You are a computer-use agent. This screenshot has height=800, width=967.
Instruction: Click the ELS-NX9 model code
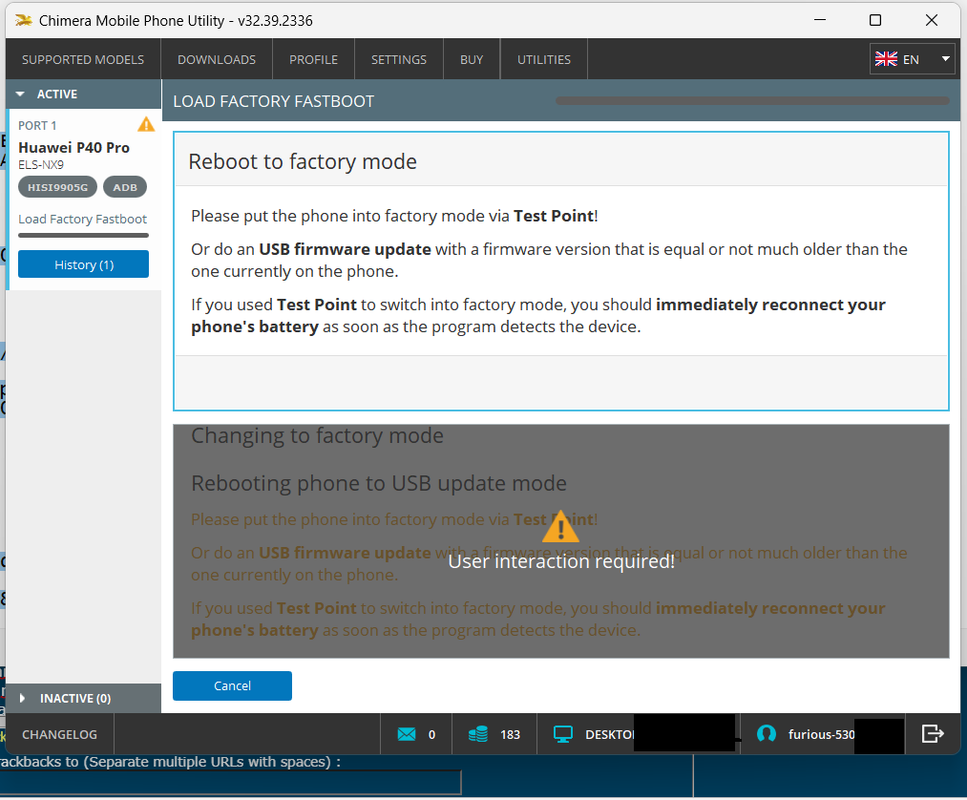[x=41, y=165]
